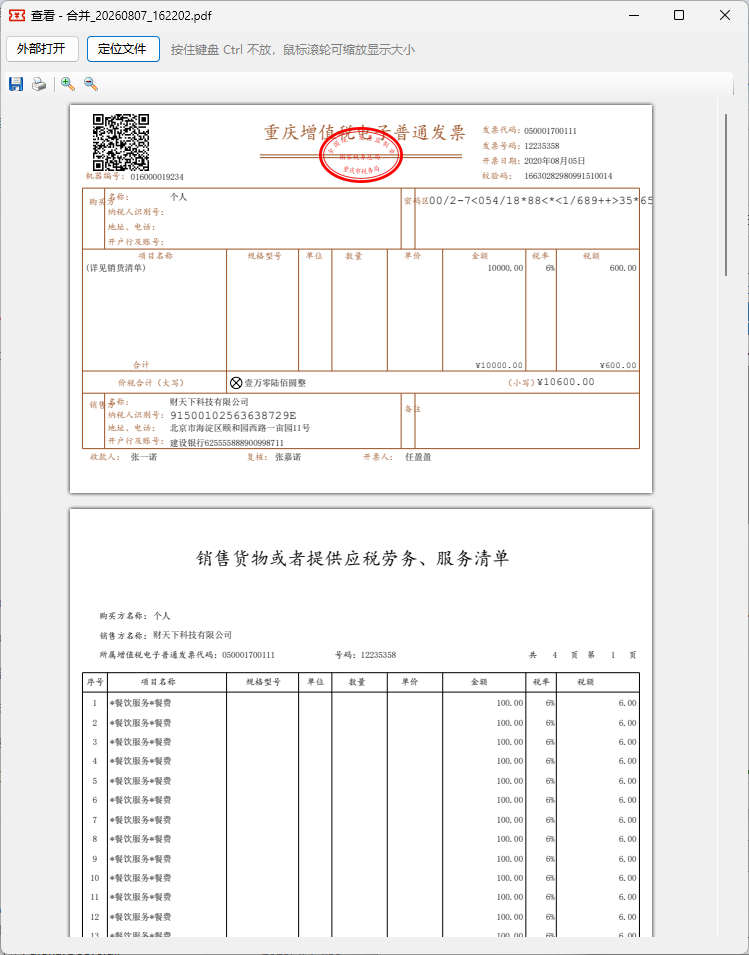The width and height of the screenshot is (749, 955).
Task: Click the address 北京市海淀区颐和园西路一亩园11号
Action: click(x=239, y=428)
